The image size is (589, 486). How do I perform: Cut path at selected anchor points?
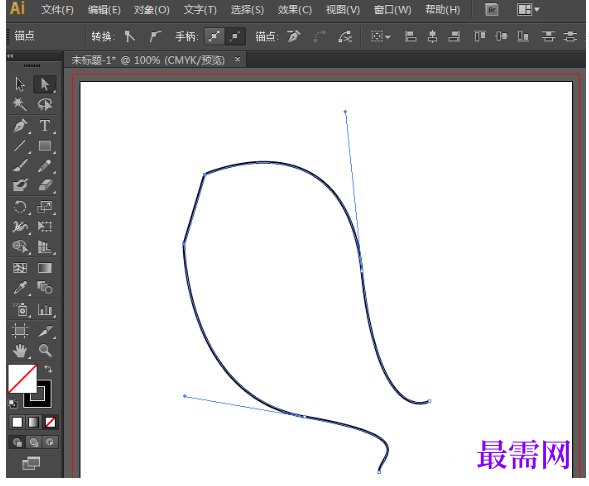coord(345,36)
